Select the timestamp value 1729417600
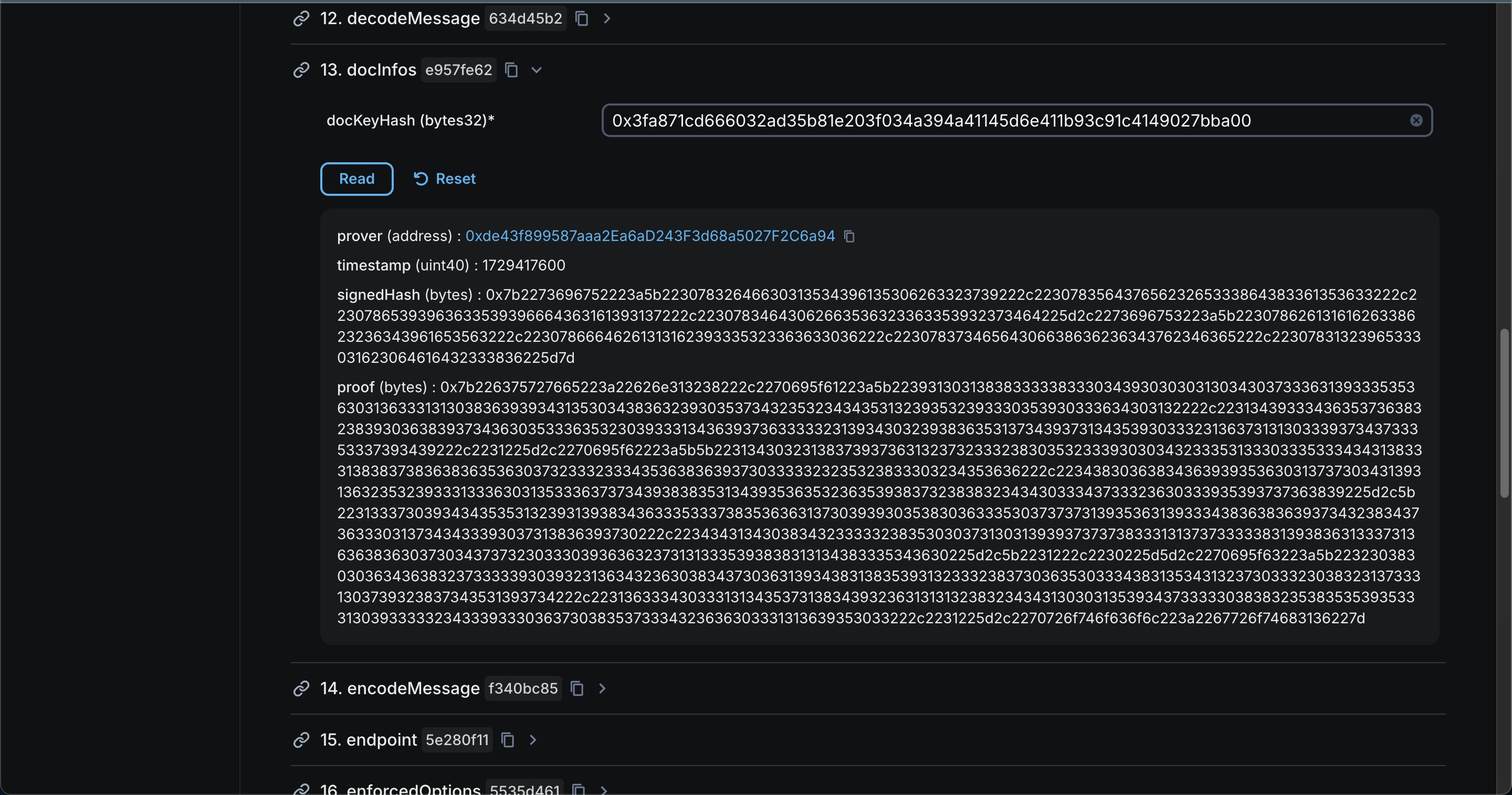The height and width of the screenshot is (795, 1512). (x=523, y=265)
